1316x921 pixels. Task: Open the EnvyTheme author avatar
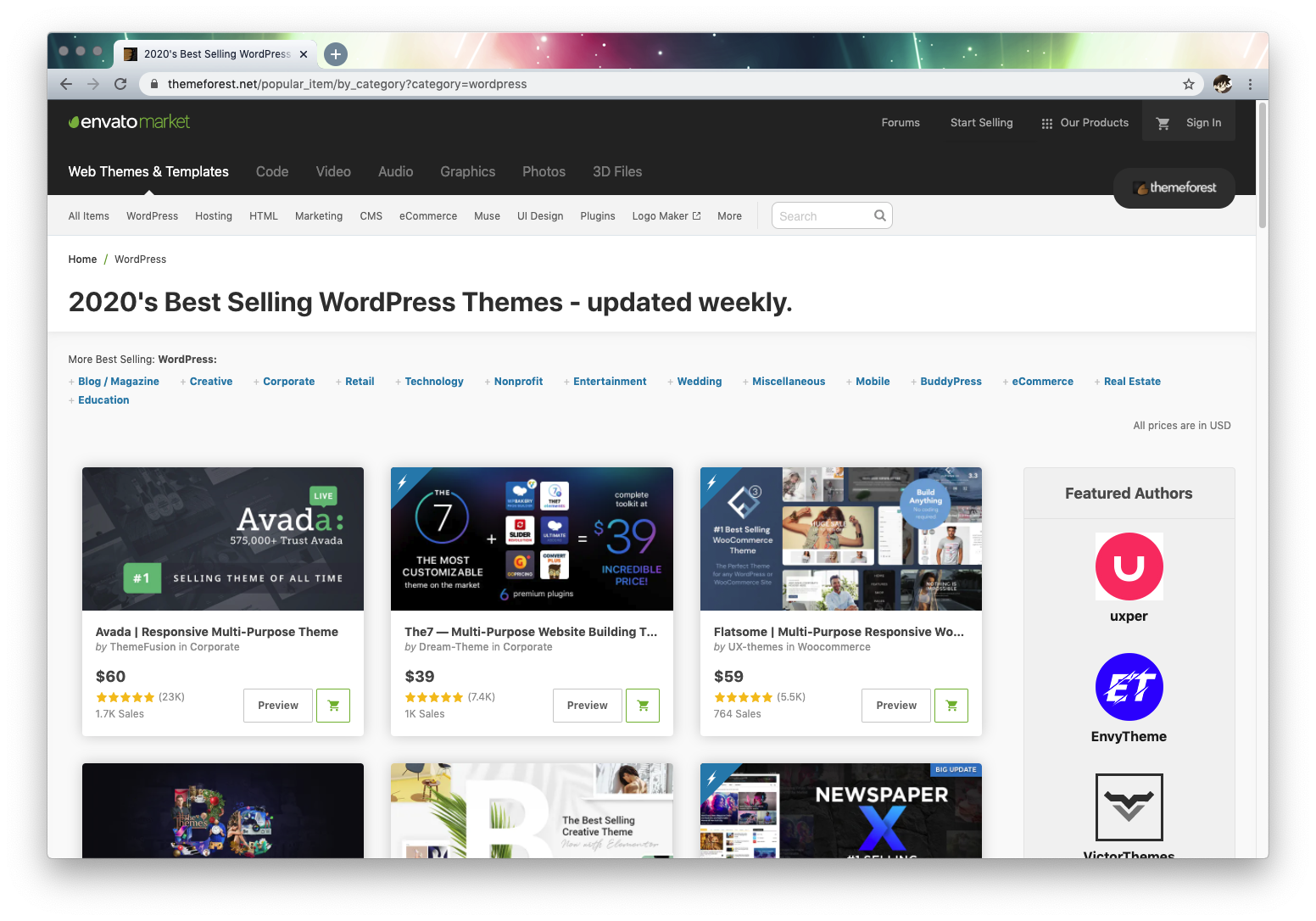(1129, 687)
